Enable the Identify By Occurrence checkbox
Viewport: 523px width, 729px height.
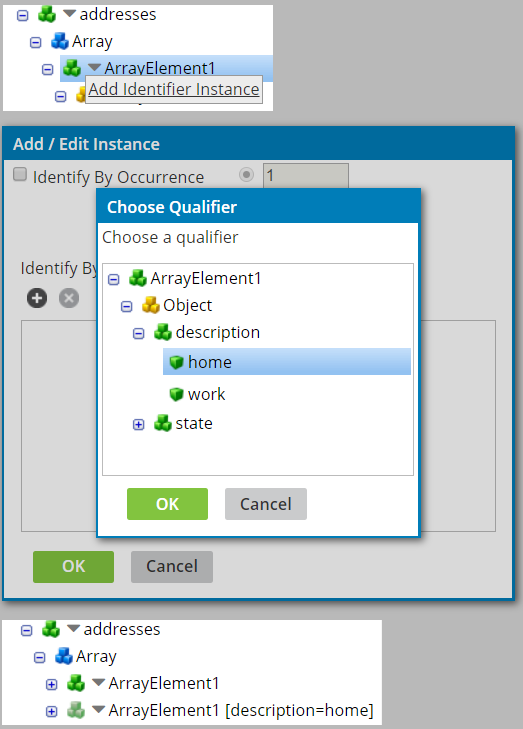tap(20, 174)
